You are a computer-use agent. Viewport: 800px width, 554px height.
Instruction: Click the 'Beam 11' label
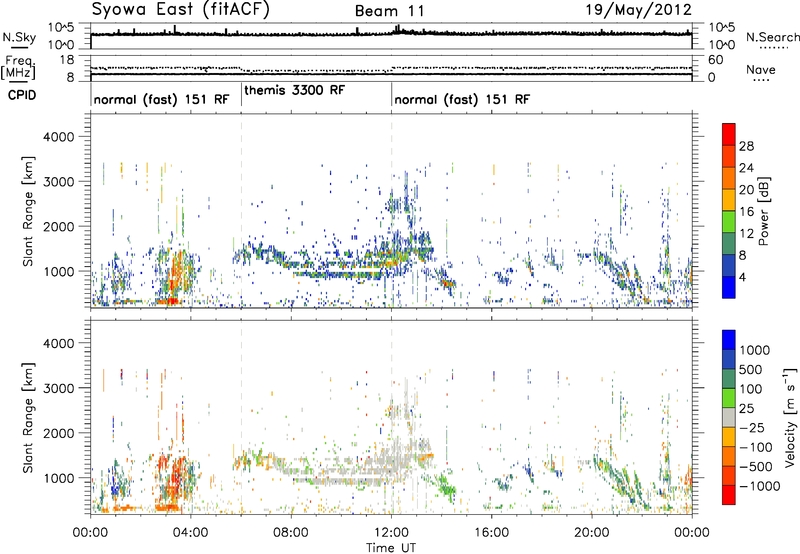pos(389,11)
